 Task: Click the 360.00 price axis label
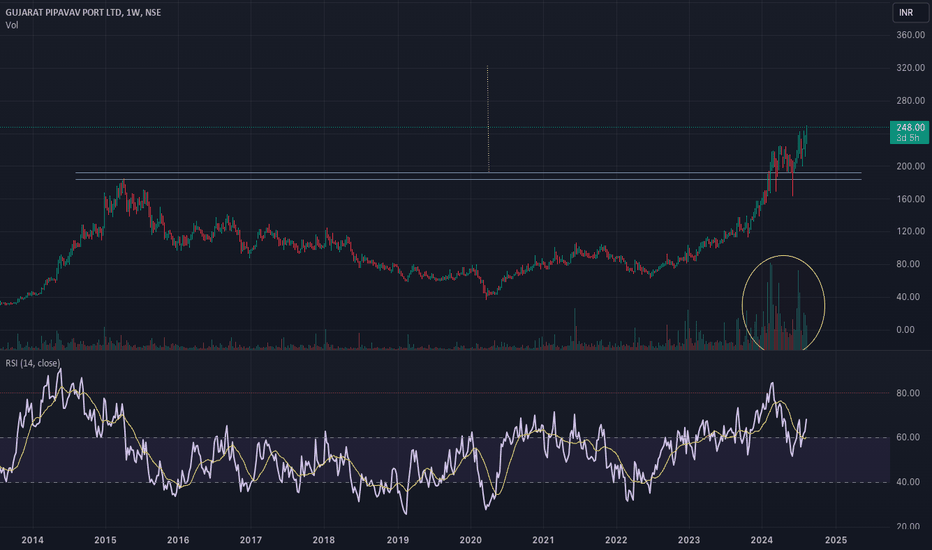click(x=910, y=35)
